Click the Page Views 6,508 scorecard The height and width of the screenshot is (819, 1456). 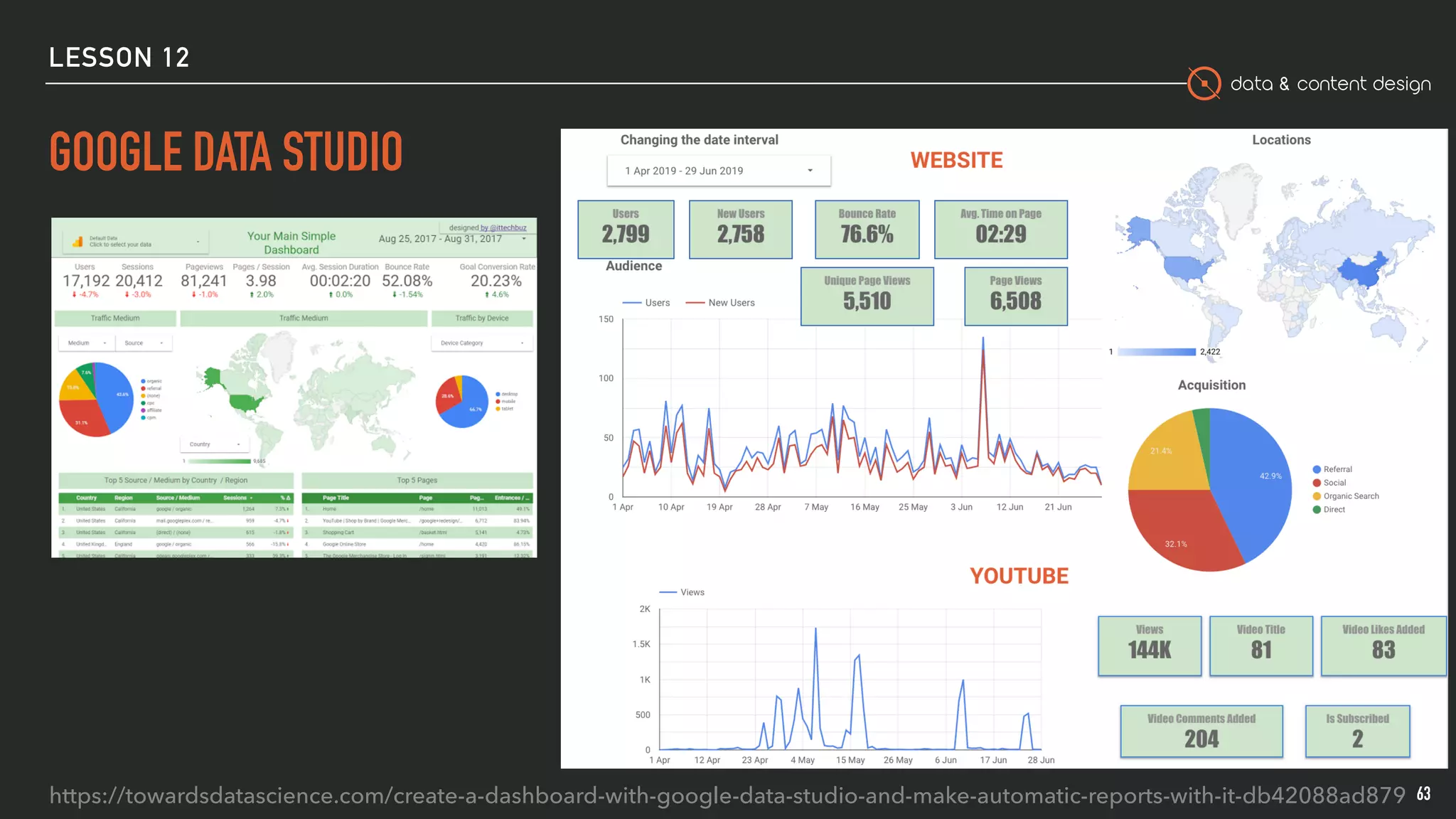pos(1016,296)
